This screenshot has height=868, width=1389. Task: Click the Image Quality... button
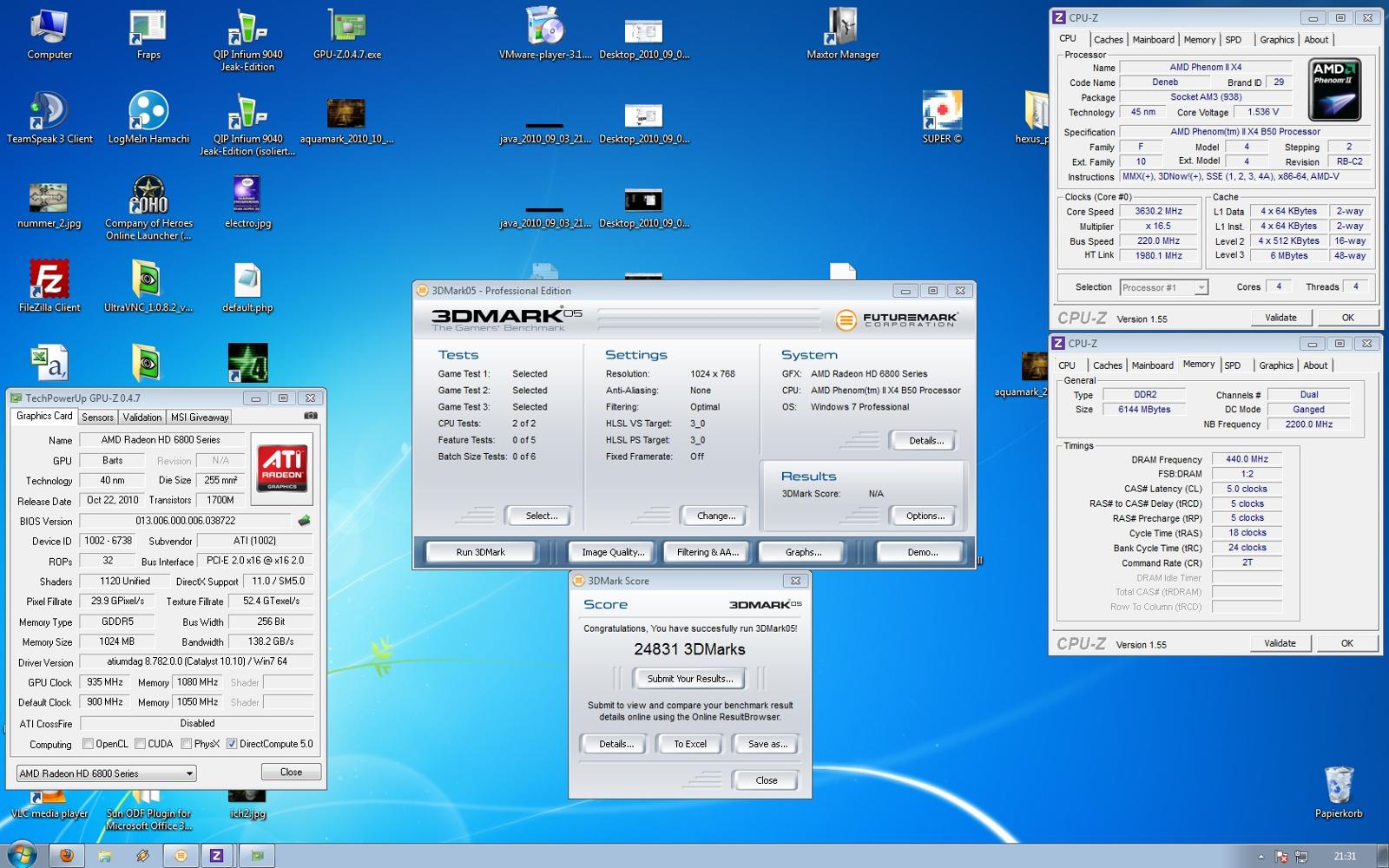tap(613, 552)
